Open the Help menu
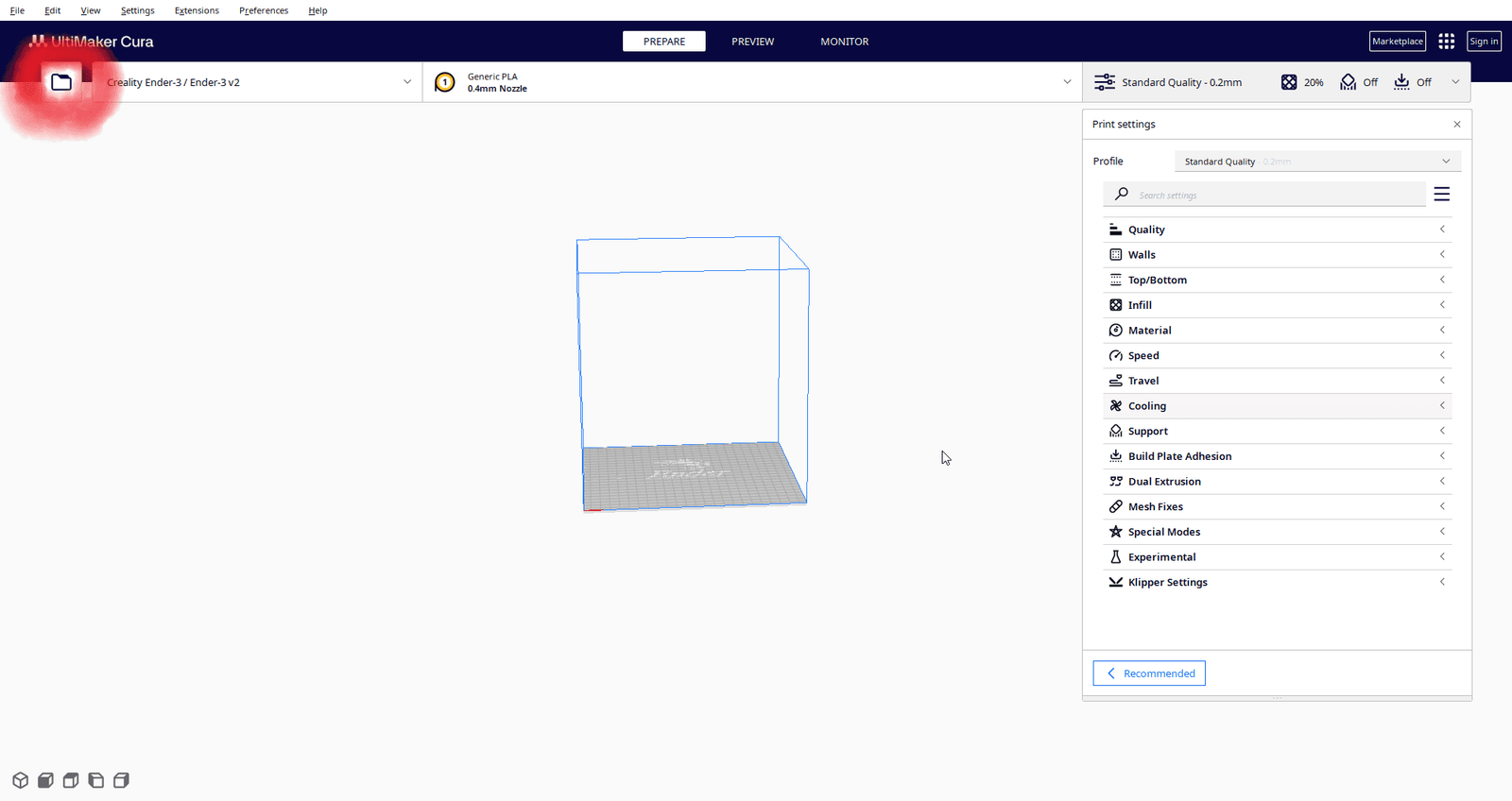The image size is (1512, 801). click(318, 10)
